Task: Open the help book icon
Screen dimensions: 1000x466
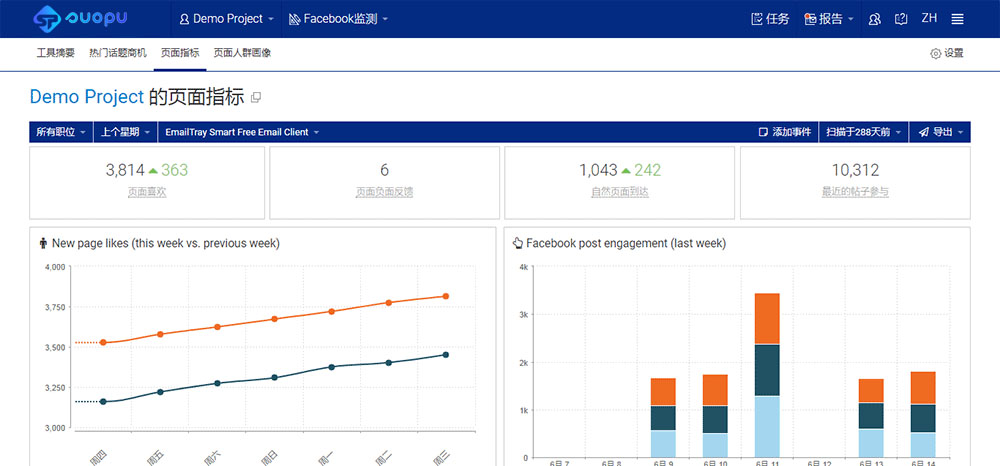Action: click(902, 19)
